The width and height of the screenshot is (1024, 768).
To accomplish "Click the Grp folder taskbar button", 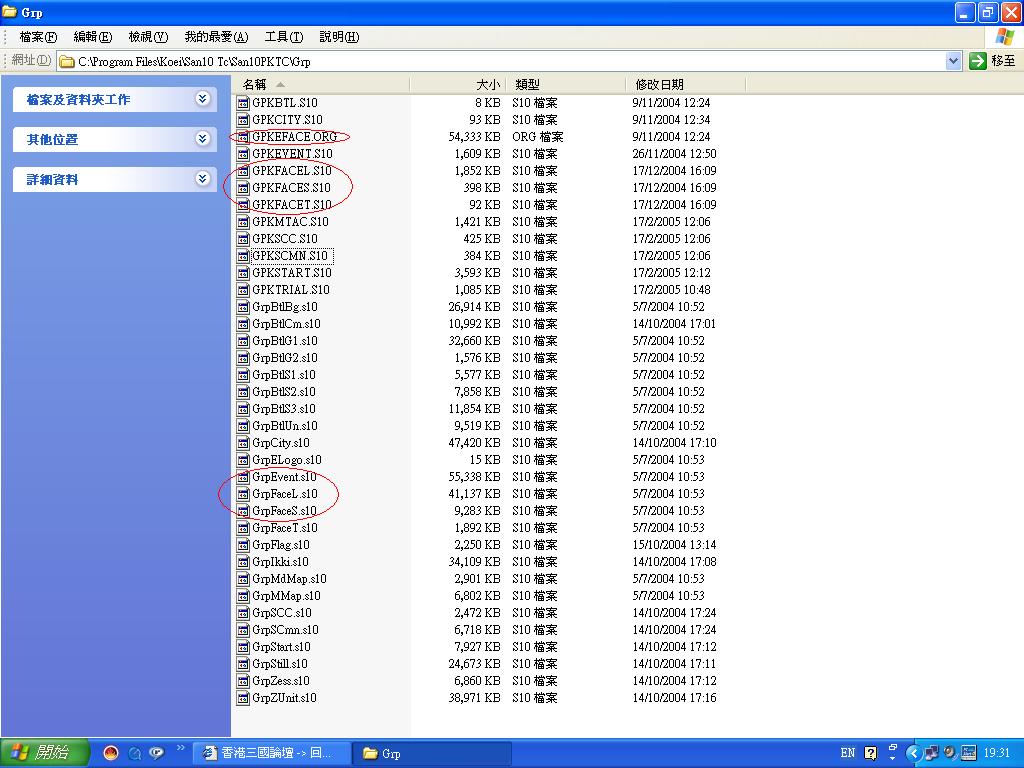I will [432, 753].
